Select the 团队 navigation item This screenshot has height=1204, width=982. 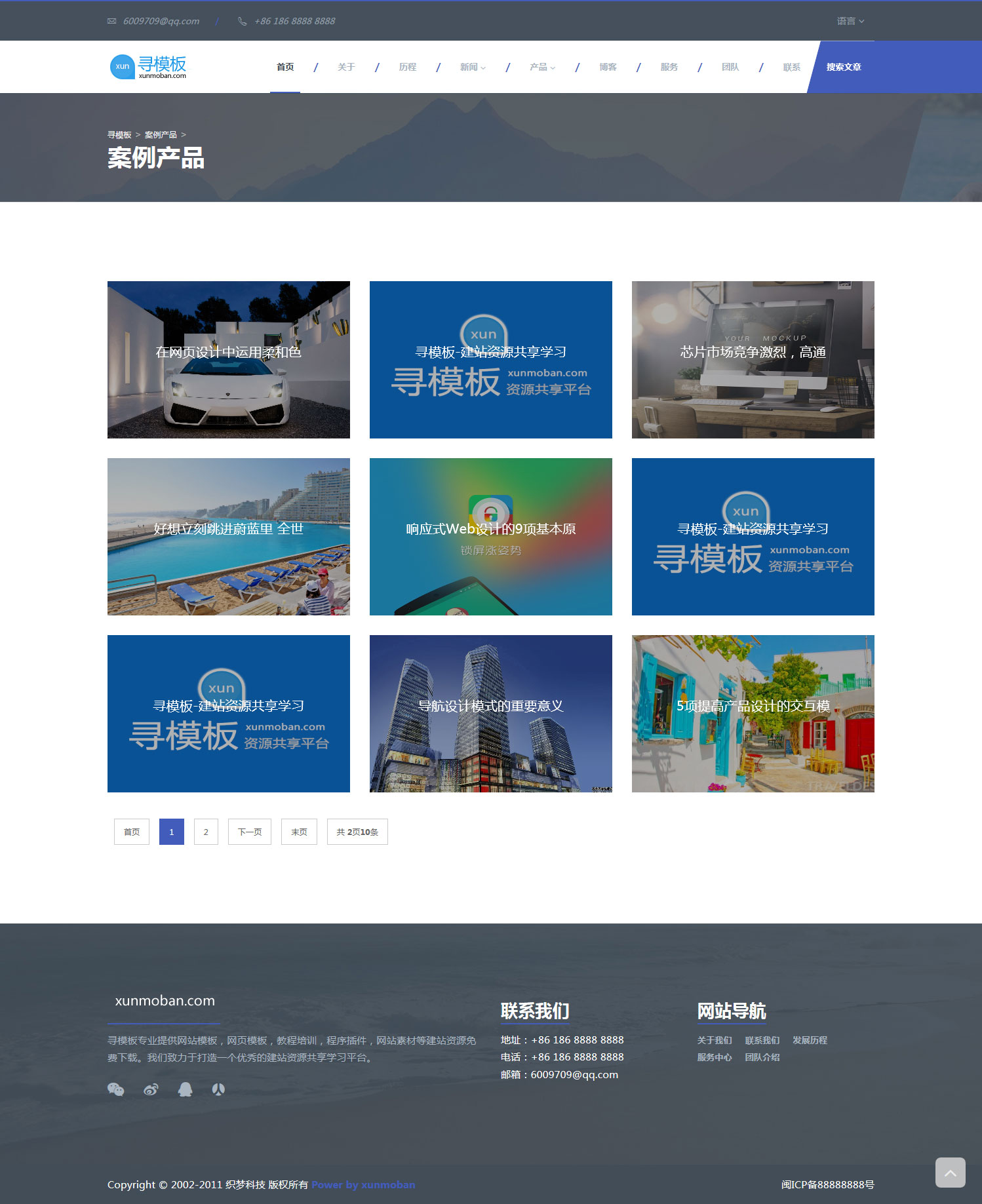pos(730,67)
